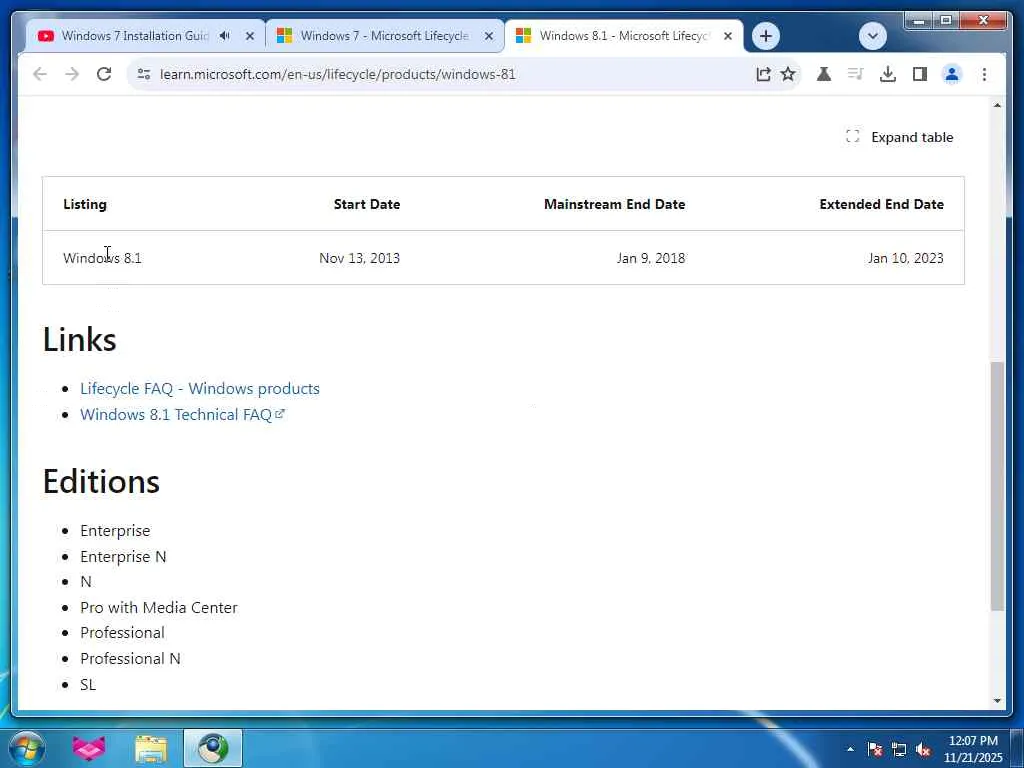This screenshot has width=1024, height=768.
Task: View site information icon in address bar
Action: pyautogui.click(x=144, y=74)
